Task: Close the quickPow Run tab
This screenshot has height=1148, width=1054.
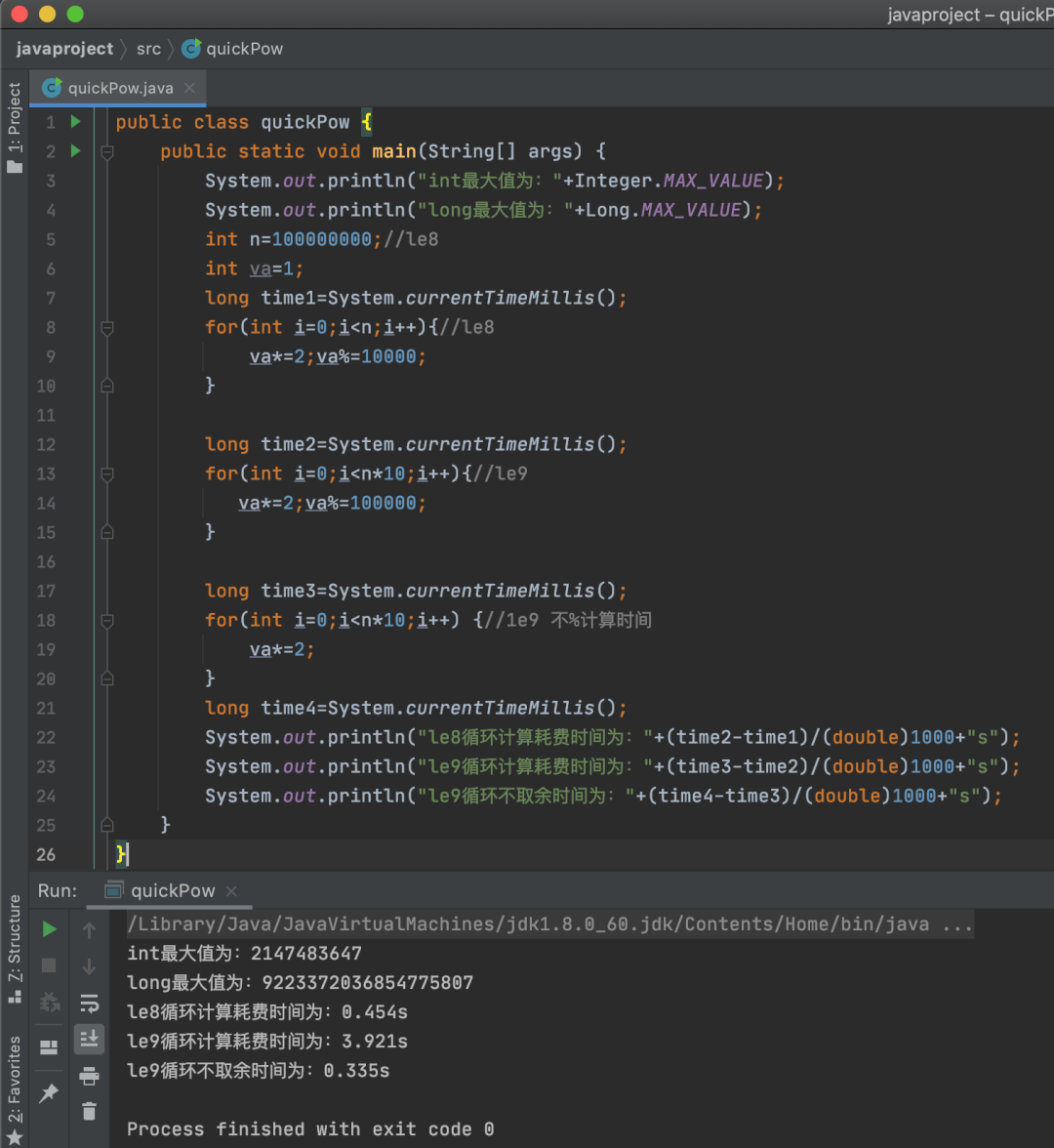Action: (231, 891)
